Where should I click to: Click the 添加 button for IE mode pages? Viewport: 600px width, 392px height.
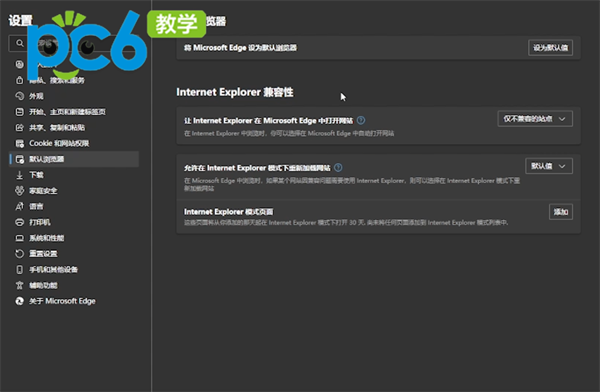coord(561,212)
